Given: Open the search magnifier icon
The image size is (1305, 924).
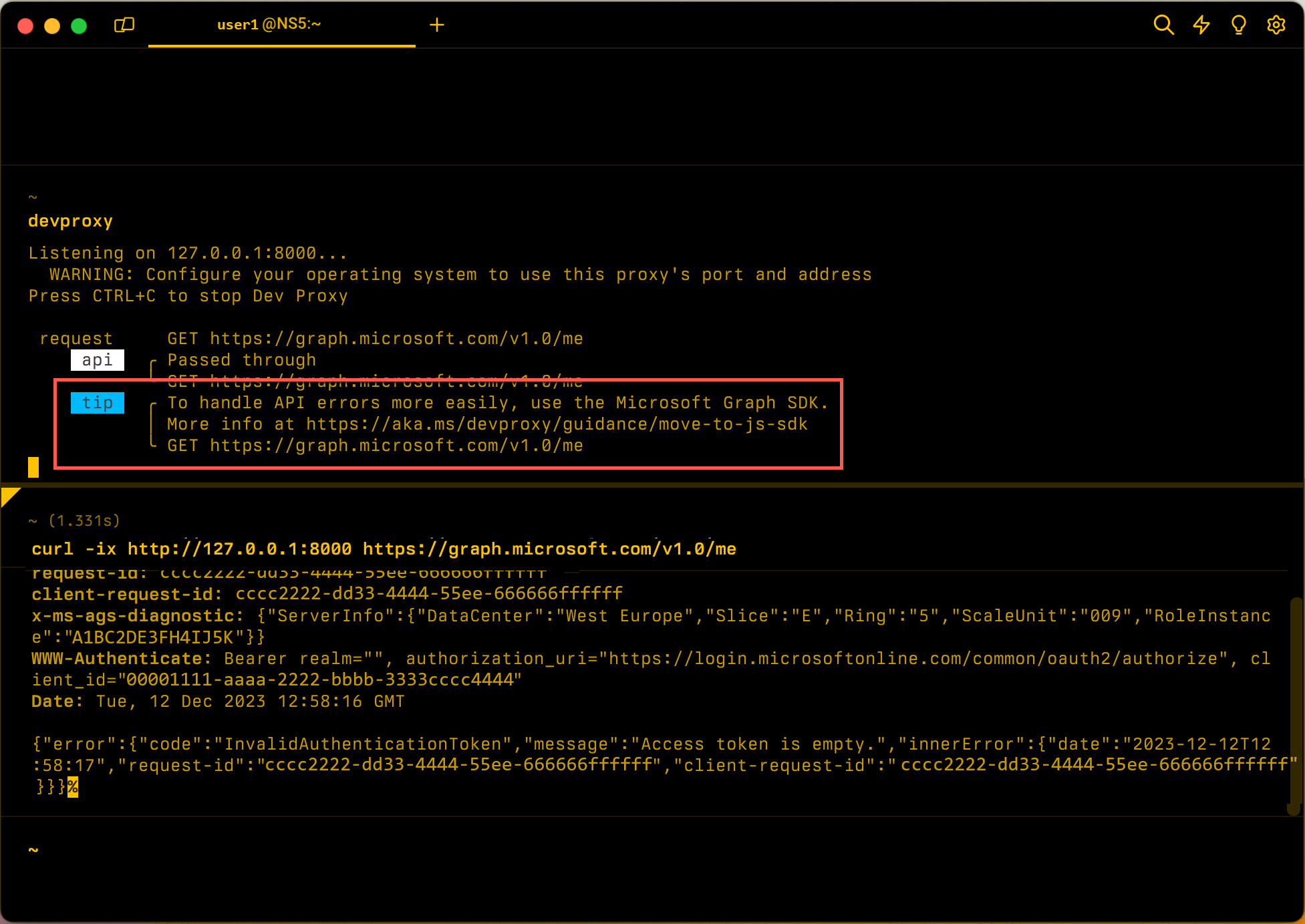Looking at the screenshot, I should click(x=1163, y=25).
